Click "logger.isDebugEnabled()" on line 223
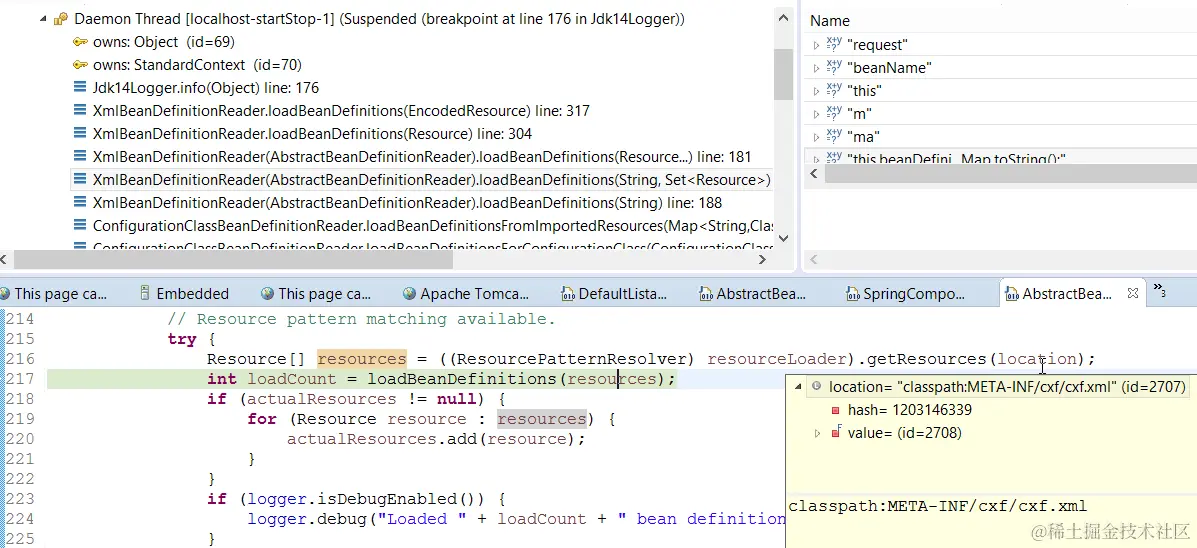 click(366, 499)
